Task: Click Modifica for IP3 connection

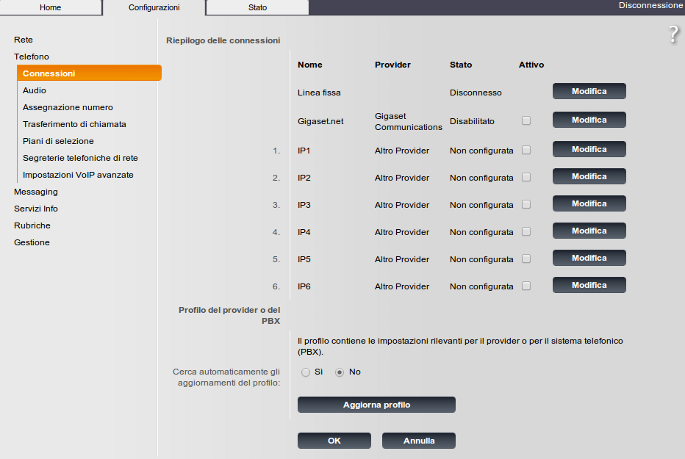Action: [x=589, y=204]
